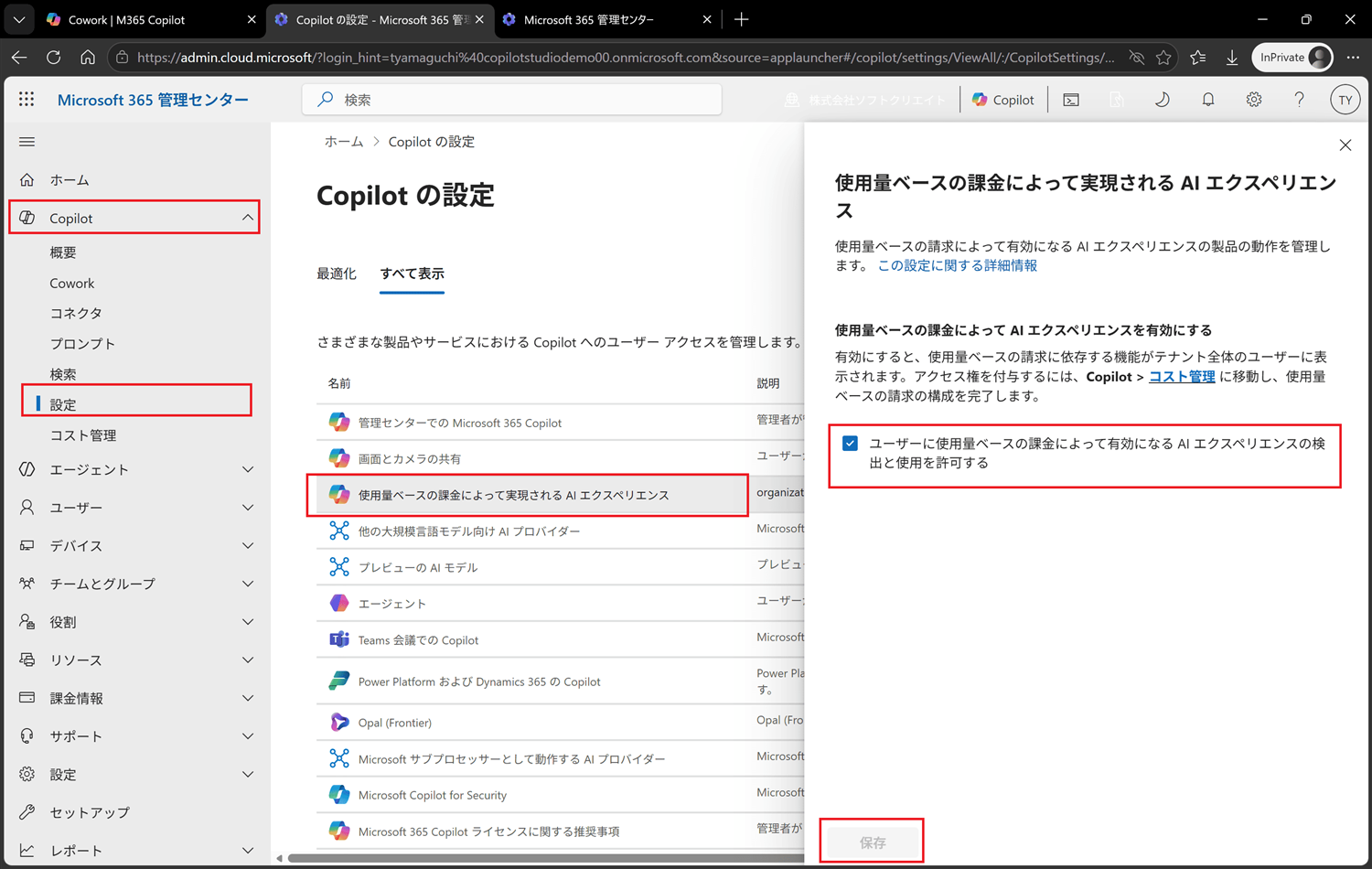Image resolution: width=1372 pixels, height=869 pixels.
Task: Reload the page with refresh icon
Action: pyautogui.click(x=53, y=57)
